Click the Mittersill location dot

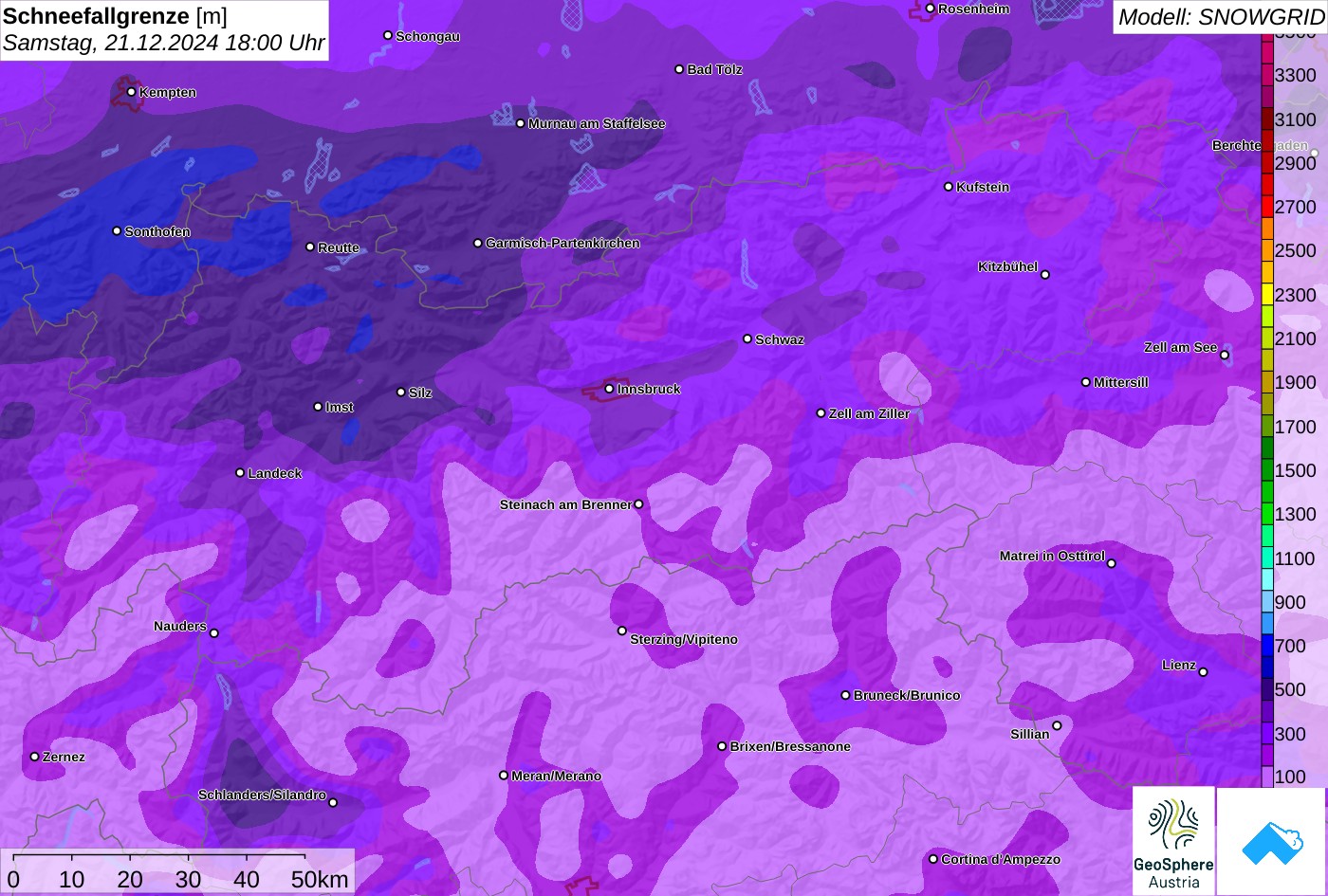[x=1086, y=382]
